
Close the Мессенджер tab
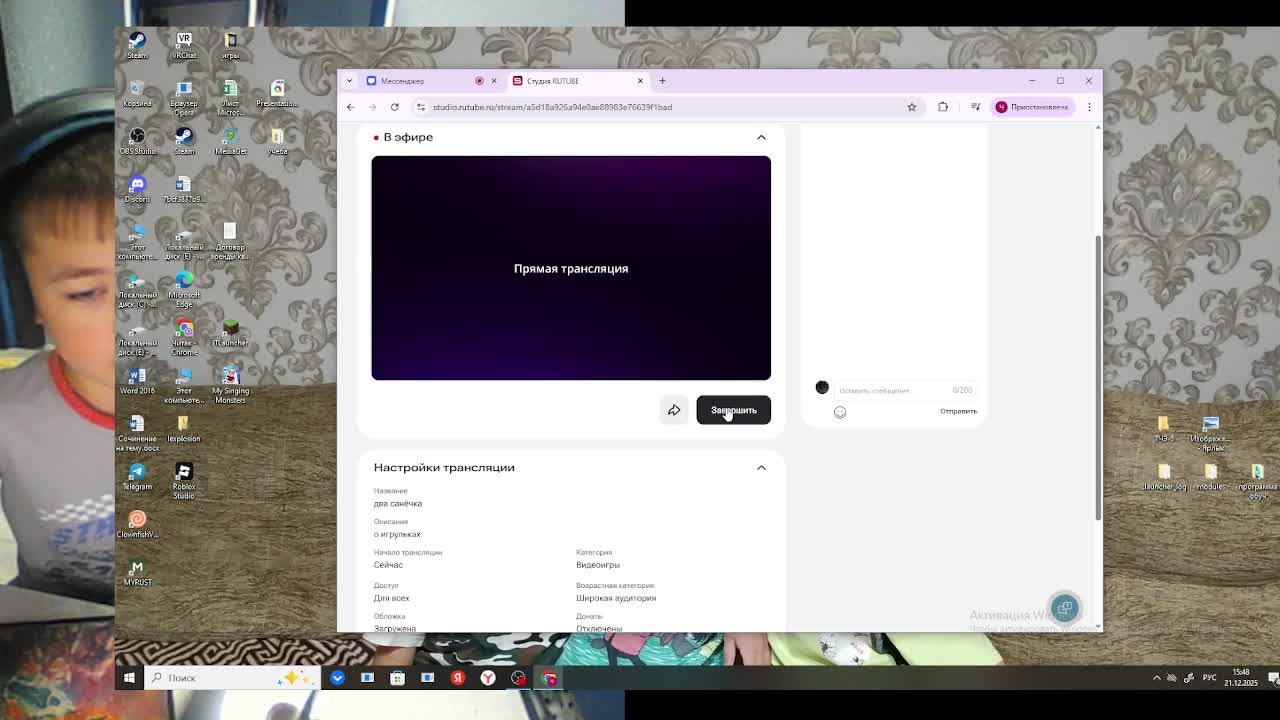(x=493, y=81)
